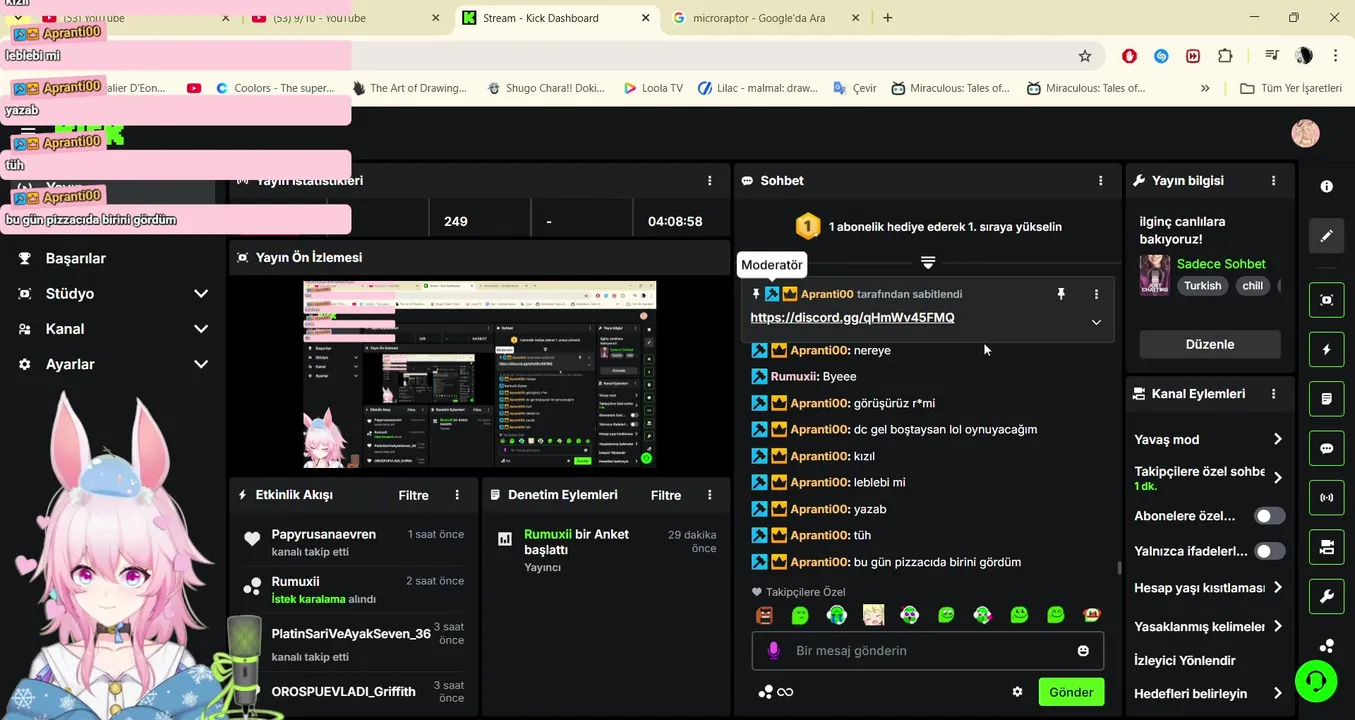Open a new browser tab
The height and width of the screenshot is (720, 1355).
pyautogui.click(x=888, y=17)
